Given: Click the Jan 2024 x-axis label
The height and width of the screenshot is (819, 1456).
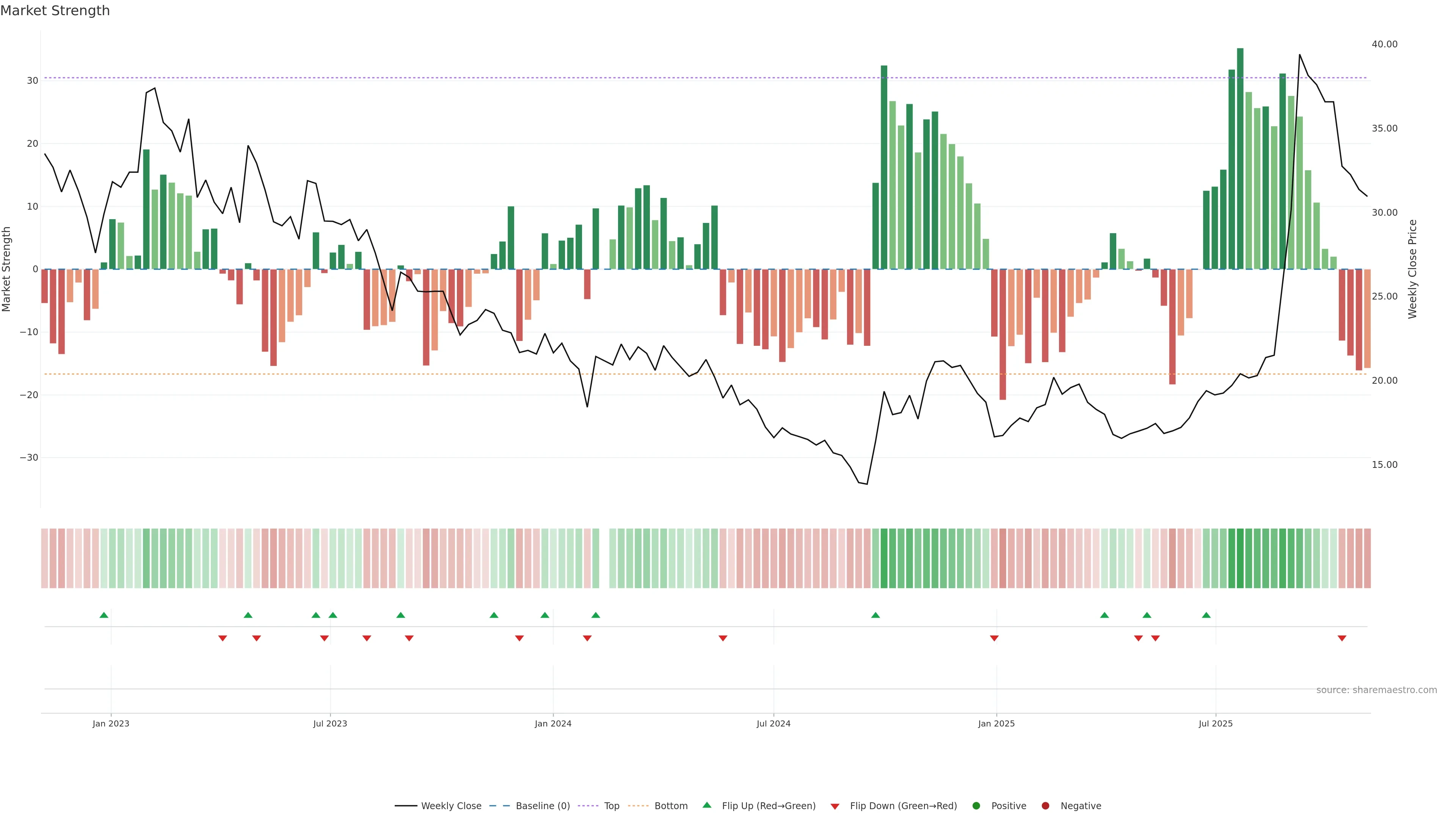Looking at the screenshot, I should click(553, 723).
